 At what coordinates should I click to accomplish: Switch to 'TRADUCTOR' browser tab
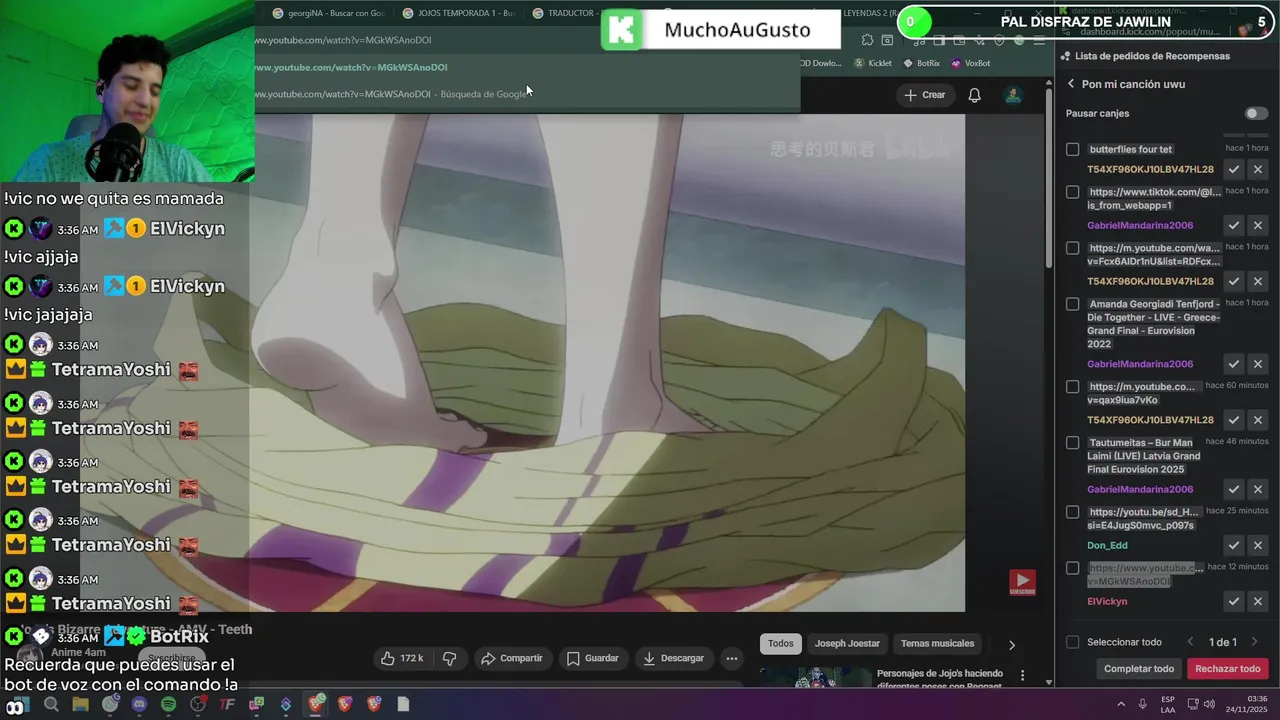(x=565, y=13)
